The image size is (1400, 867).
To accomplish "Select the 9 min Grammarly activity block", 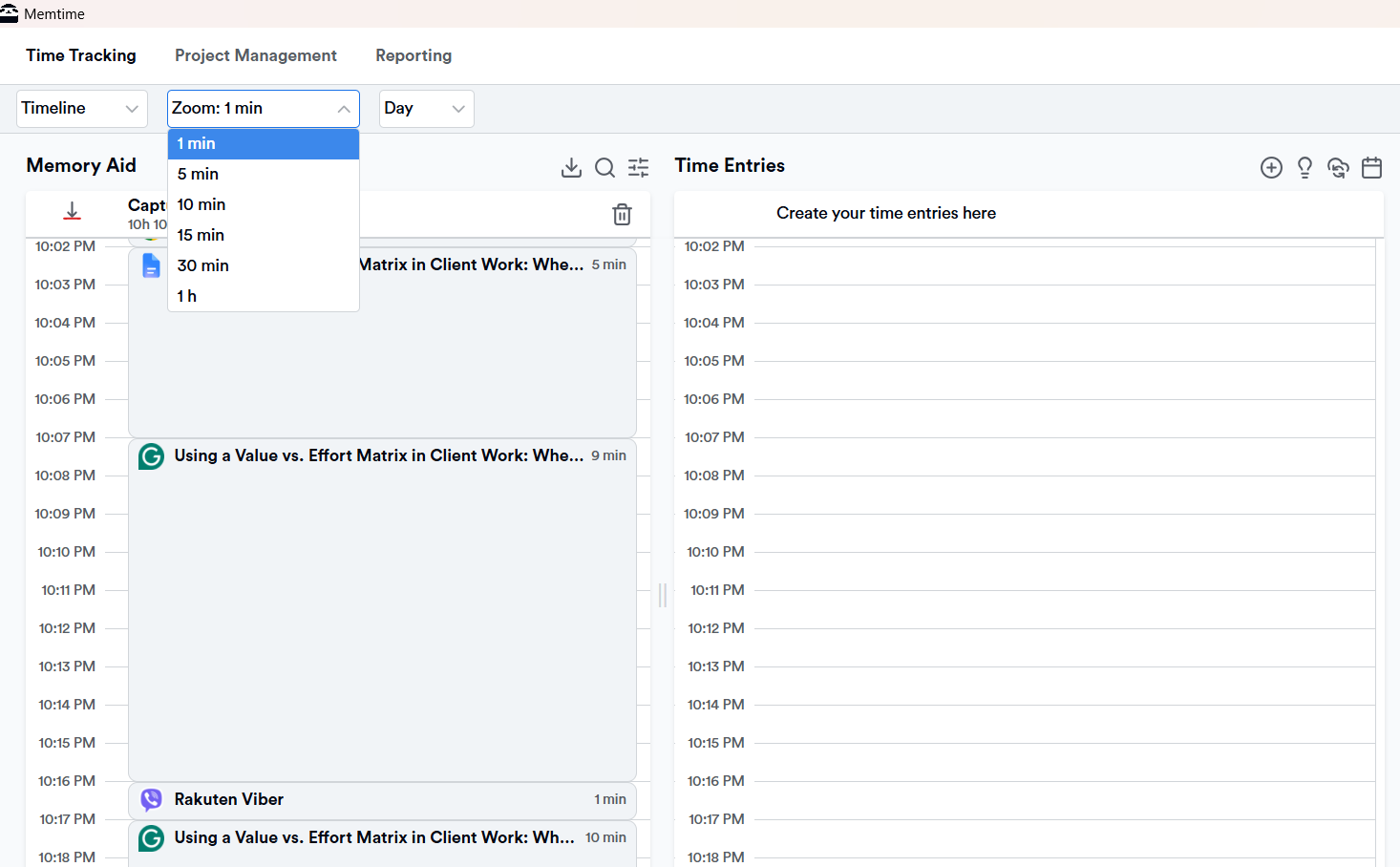I will [x=382, y=609].
